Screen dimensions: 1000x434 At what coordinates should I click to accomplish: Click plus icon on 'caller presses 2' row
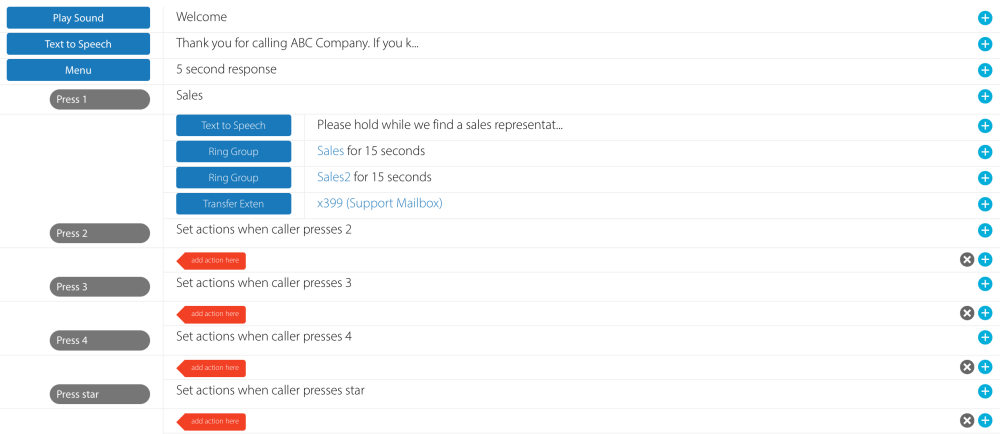click(x=985, y=231)
